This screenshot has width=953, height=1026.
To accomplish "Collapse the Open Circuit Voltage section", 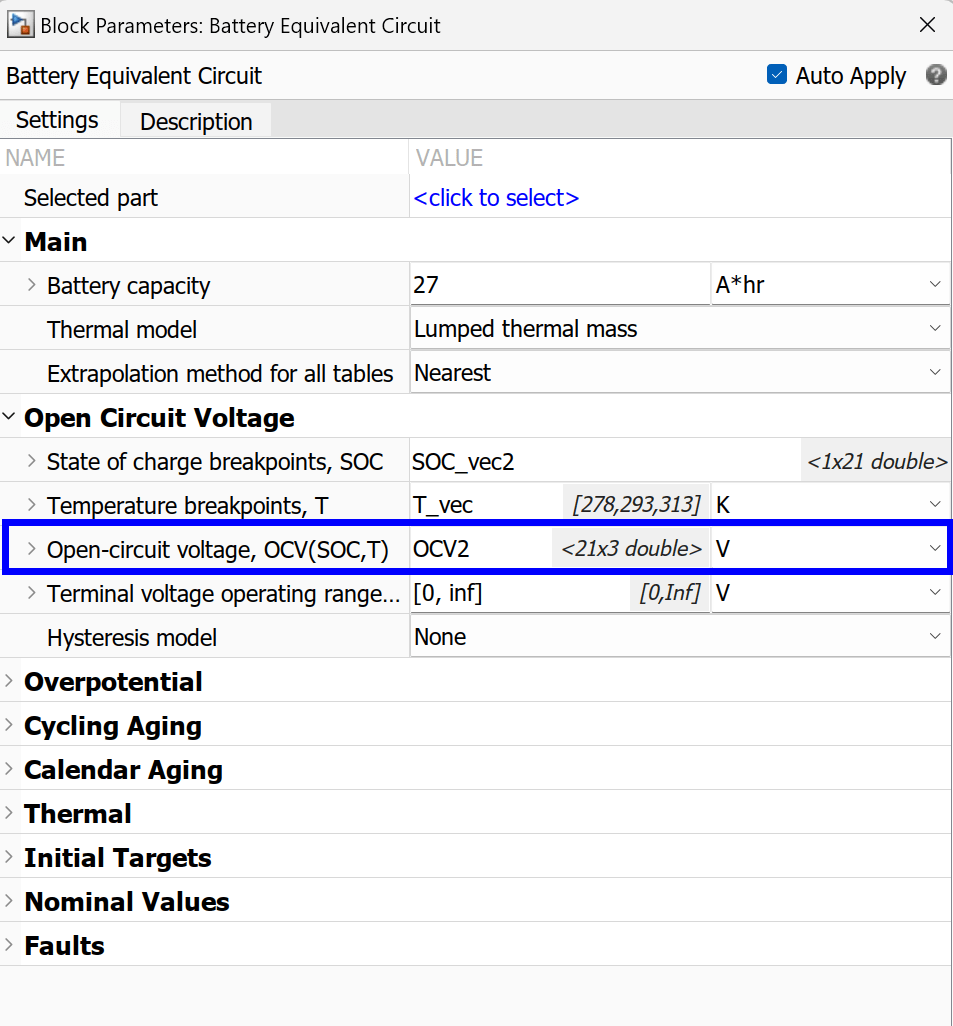I will click(x=10, y=418).
